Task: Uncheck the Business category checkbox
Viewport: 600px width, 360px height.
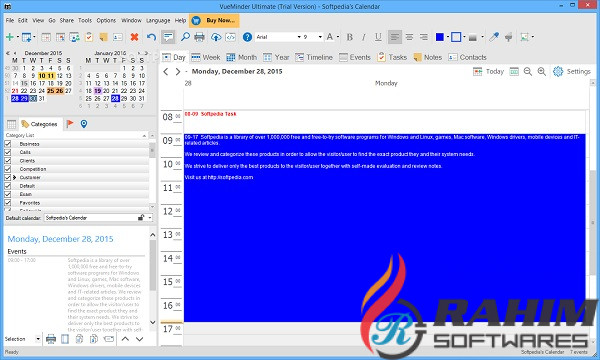Action: (8, 143)
